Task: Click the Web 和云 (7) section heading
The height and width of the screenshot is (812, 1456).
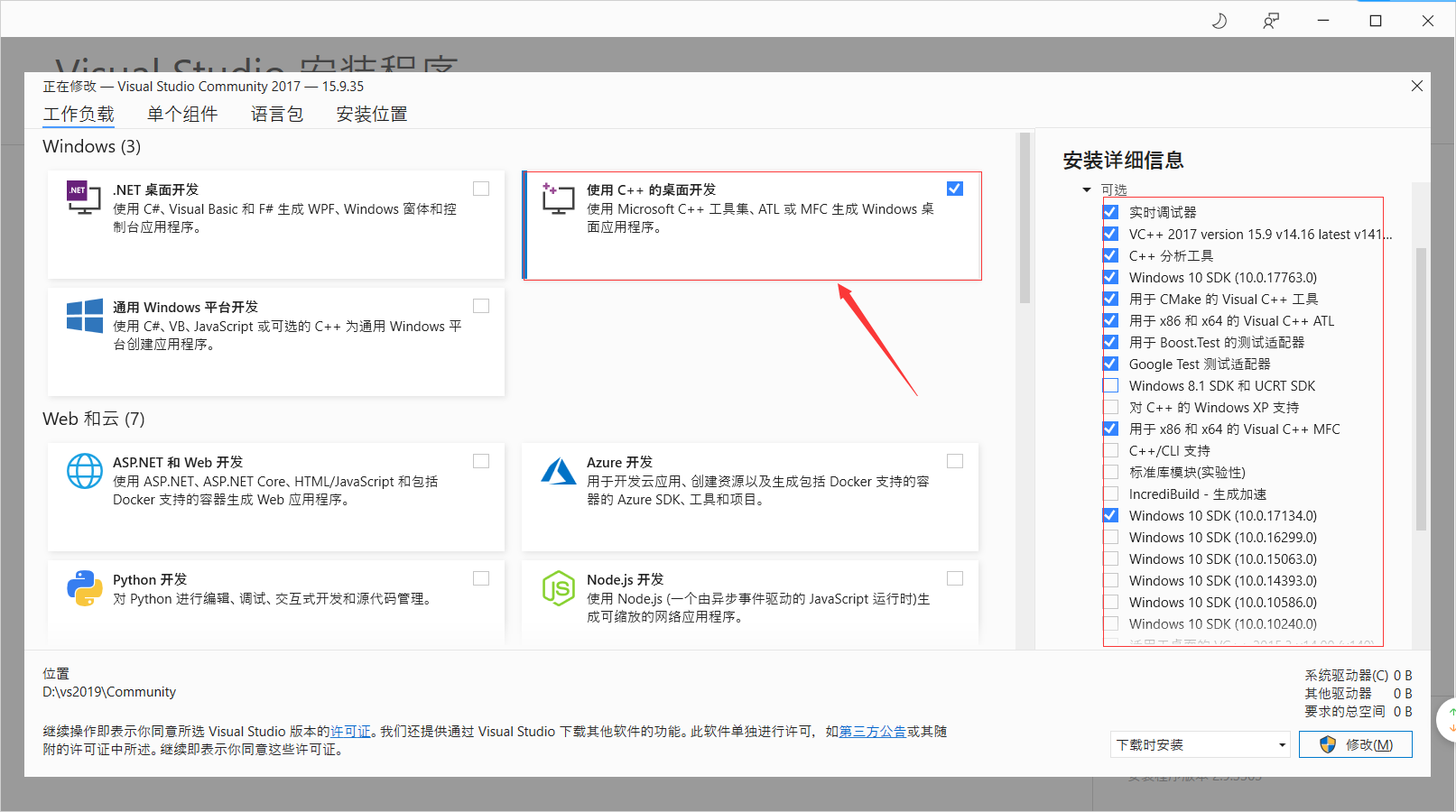Action: 94,419
